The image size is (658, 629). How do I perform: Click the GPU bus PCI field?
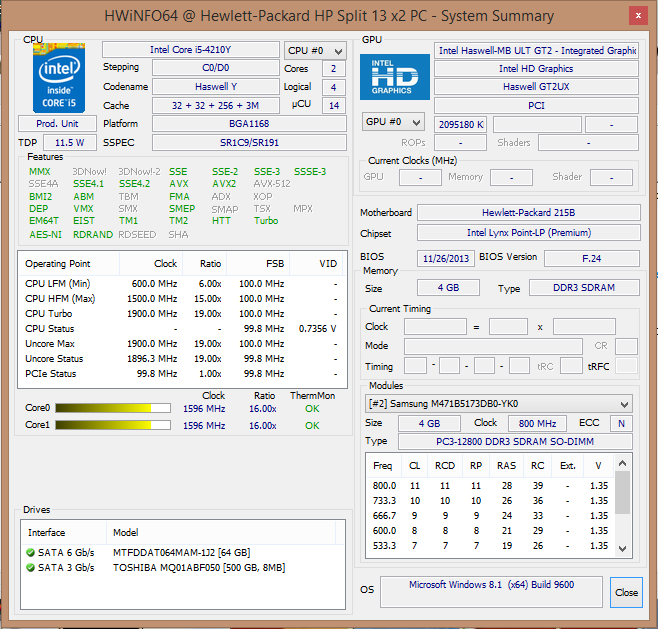(x=536, y=106)
